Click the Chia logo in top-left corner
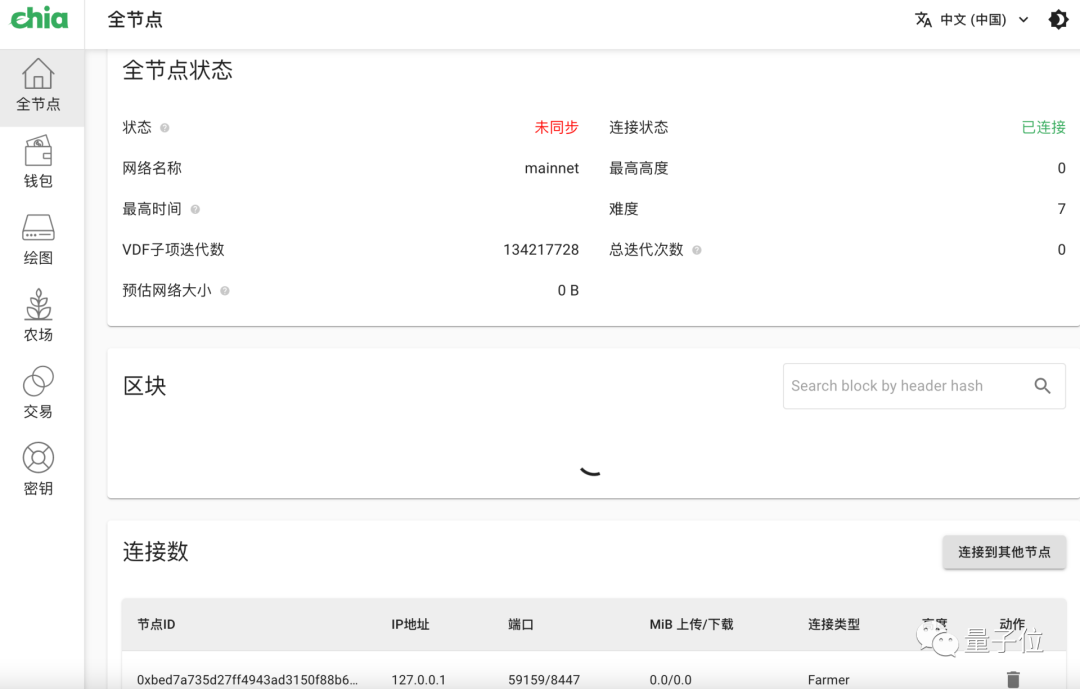This screenshot has width=1080, height=689. [x=39, y=18]
